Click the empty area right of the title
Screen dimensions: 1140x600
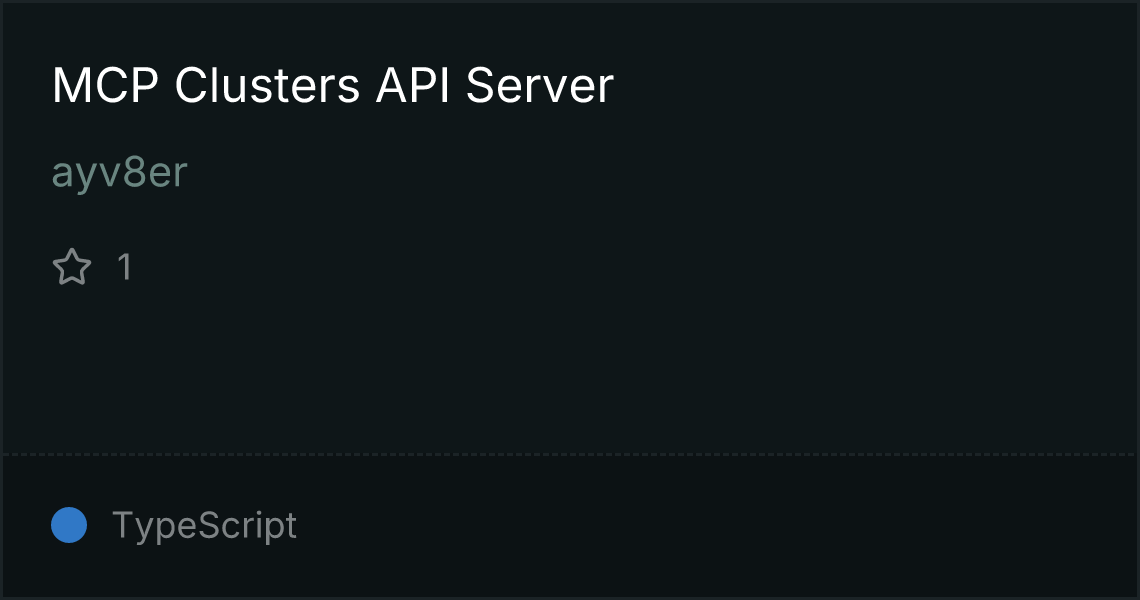click(872, 86)
